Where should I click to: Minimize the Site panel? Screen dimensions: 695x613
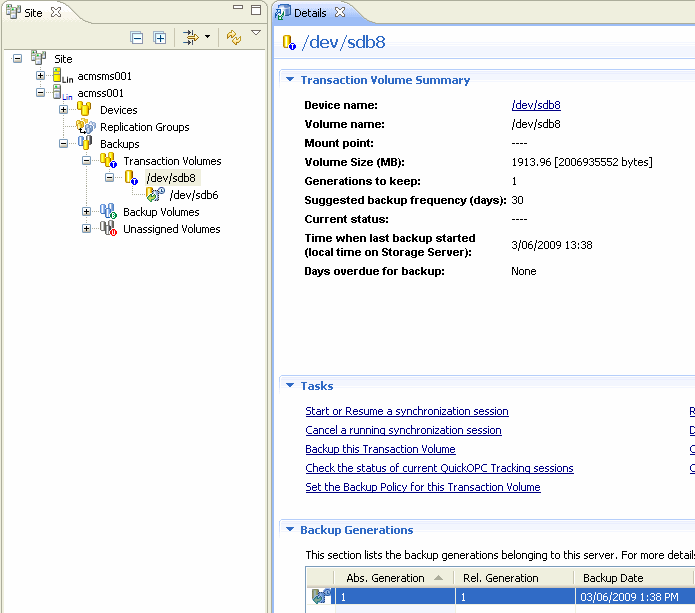(x=238, y=7)
